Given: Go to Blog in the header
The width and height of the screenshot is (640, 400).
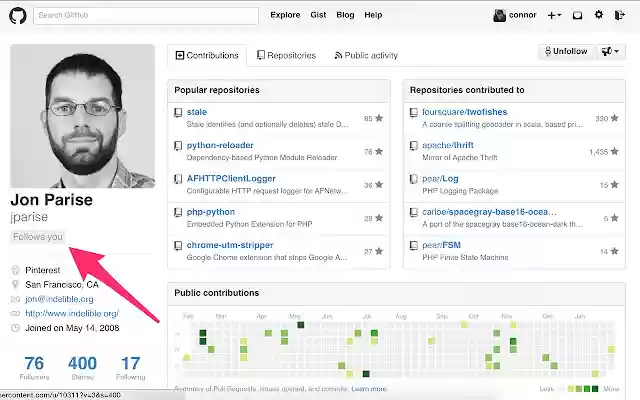Looking at the screenshot, I should click(x=345, y=15).
